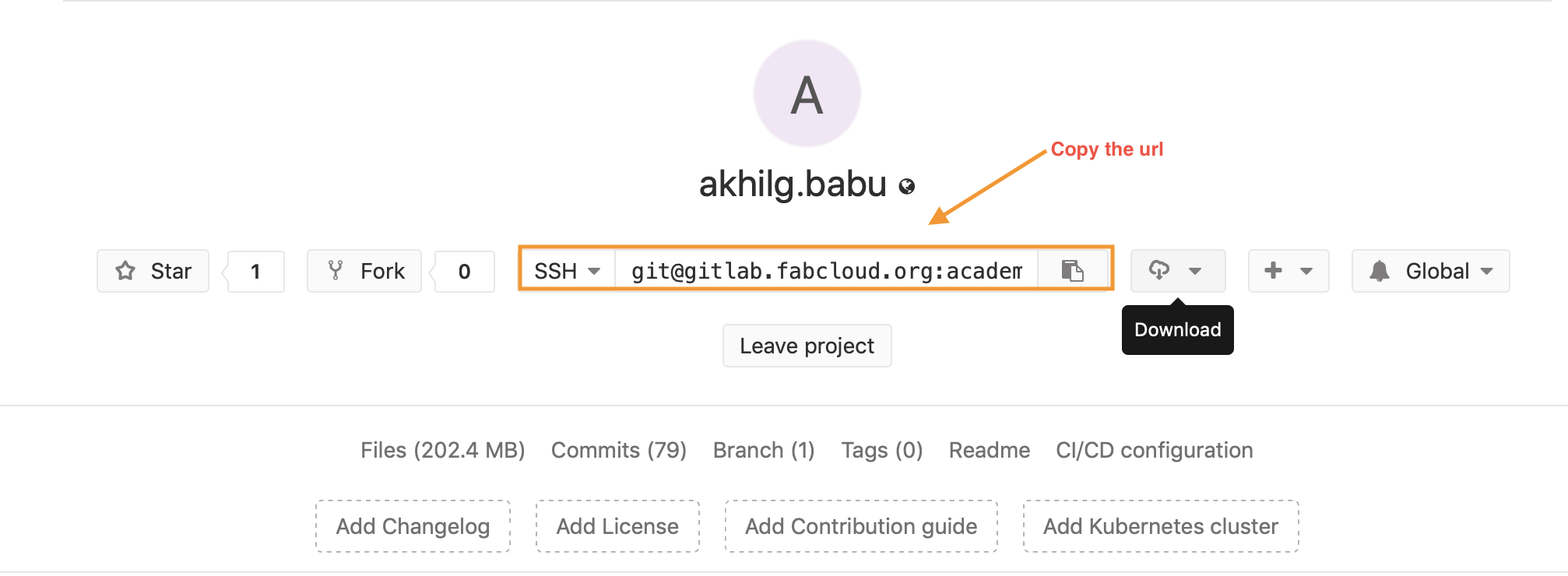1568x576 pixels.
Task: Click the Star button
Action: (153, 271)
